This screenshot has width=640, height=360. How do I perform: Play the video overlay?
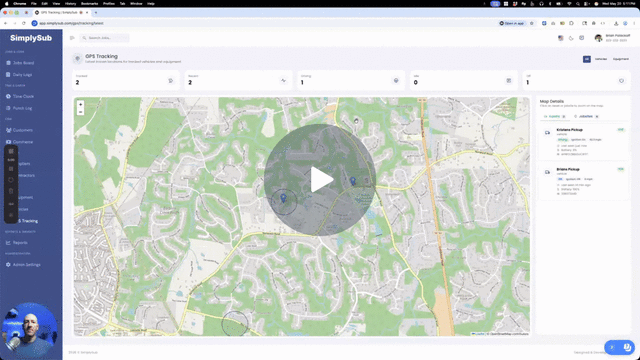(x=320, y=180)
